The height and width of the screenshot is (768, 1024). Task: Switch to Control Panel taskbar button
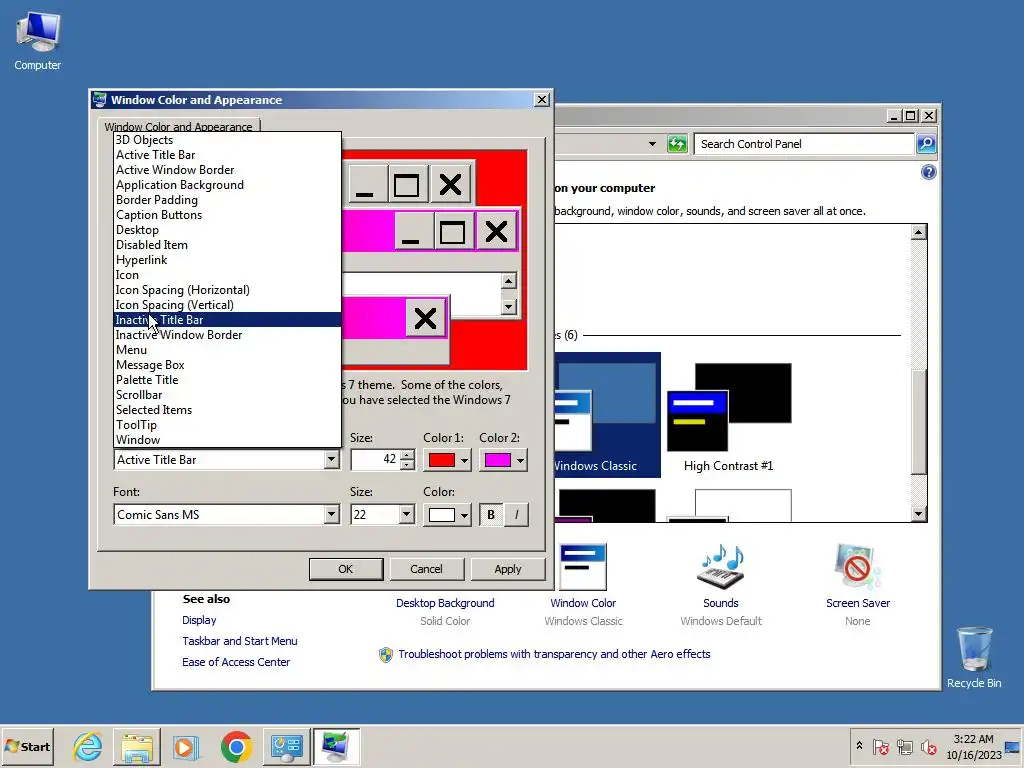coord(286,746)
